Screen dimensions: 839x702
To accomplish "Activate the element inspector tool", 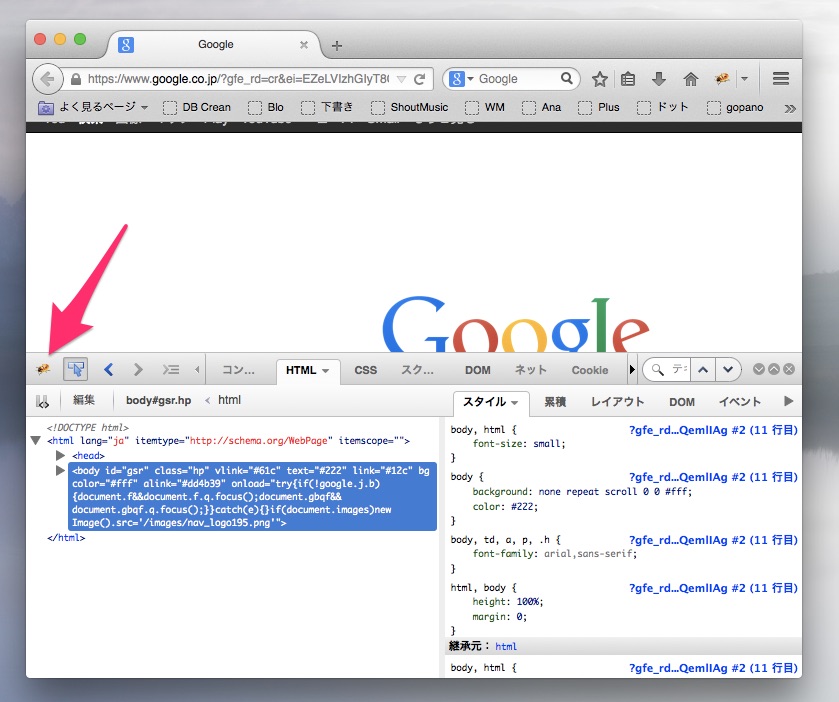I will point(75,369).
